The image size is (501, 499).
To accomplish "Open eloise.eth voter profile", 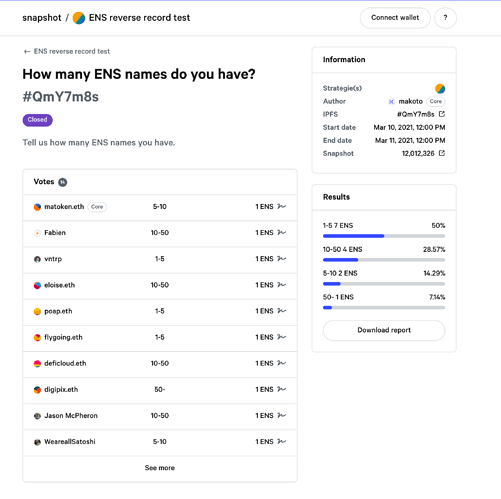I will pos(60,285).
